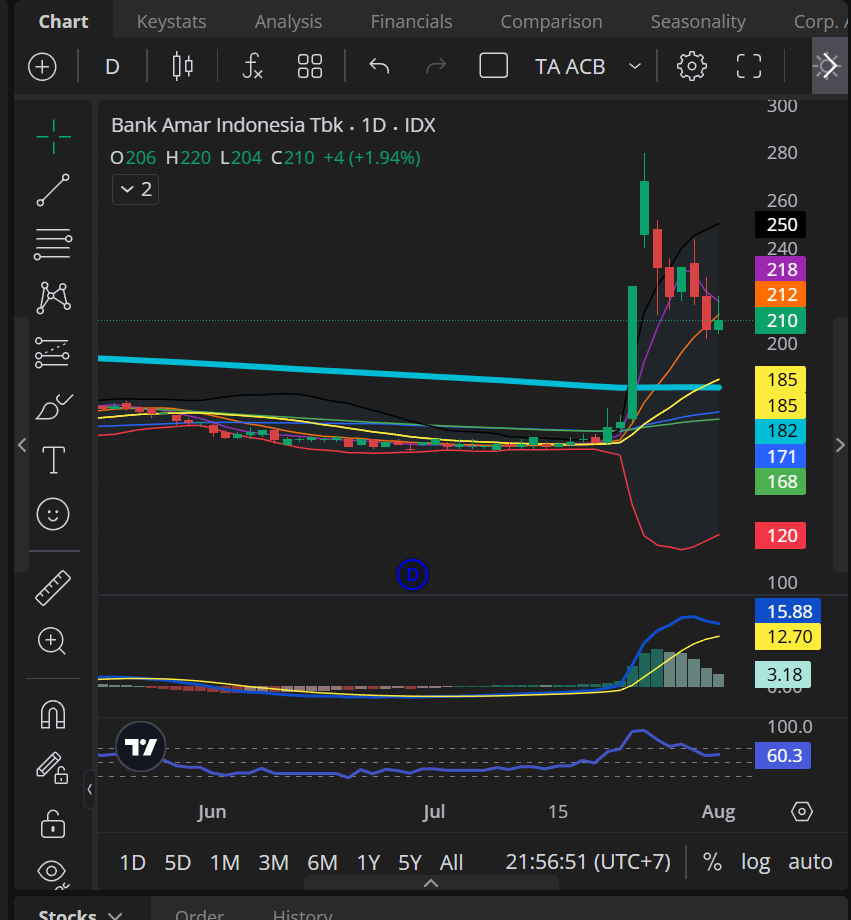851x920 pixels.
Task: Select the horizontal lines drawing tool
Action: pos(53,244)
